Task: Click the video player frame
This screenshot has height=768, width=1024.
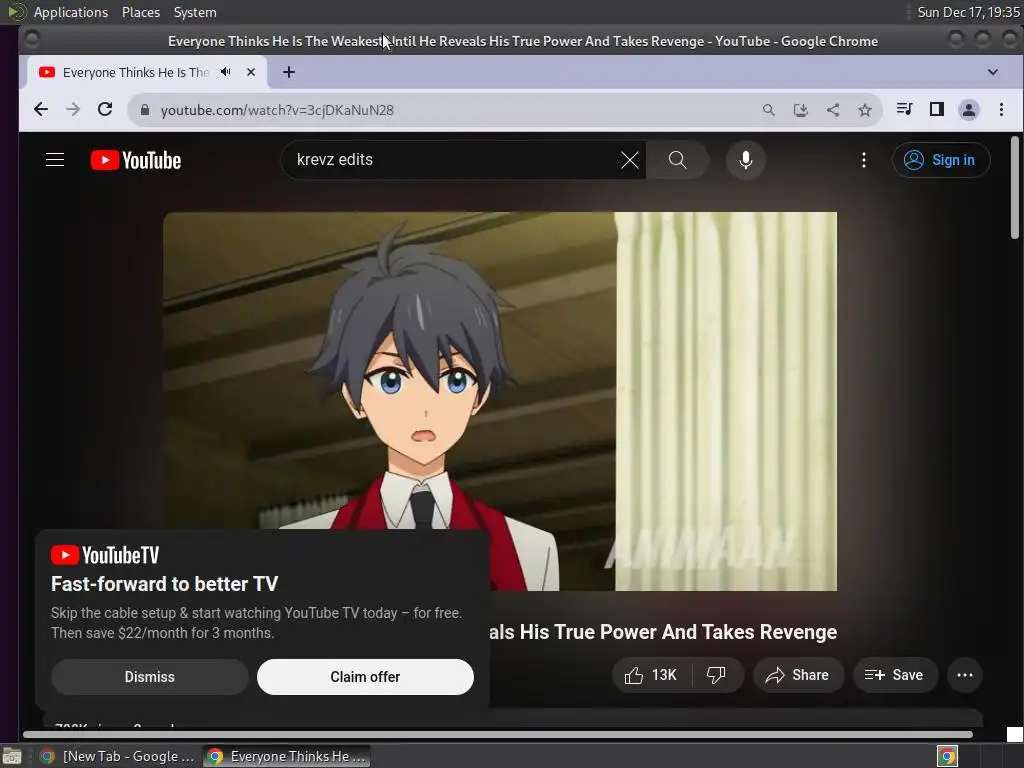Action: (x=500, y=401)
